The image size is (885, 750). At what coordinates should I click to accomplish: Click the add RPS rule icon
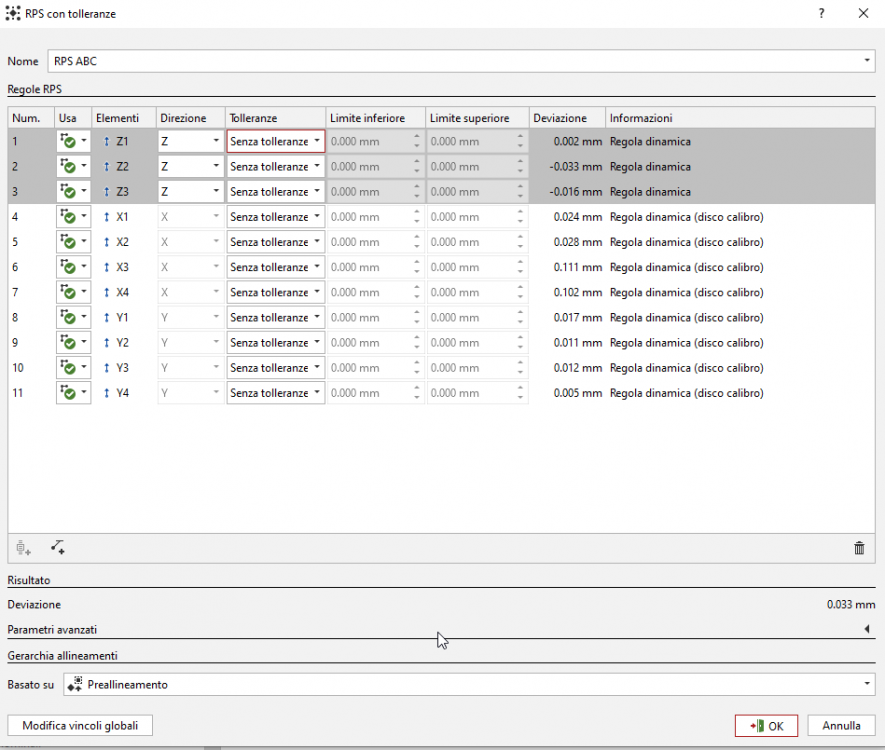[24, 547]
